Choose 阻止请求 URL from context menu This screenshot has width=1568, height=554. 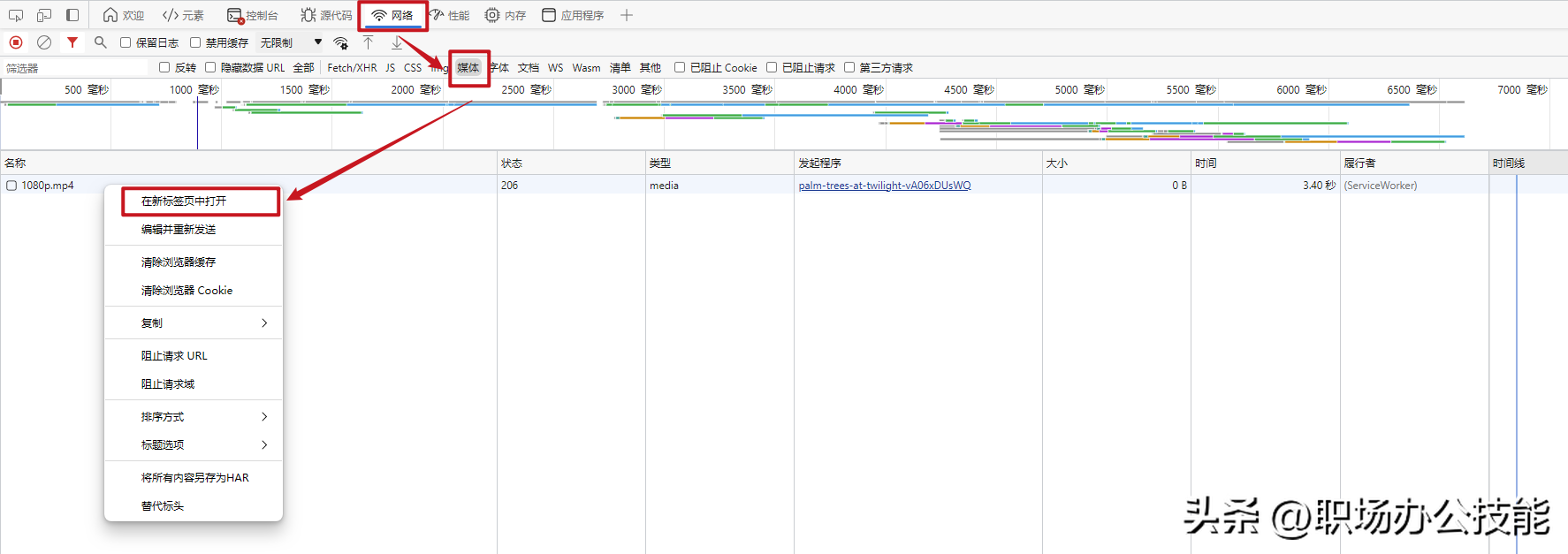click(x=194, y=356)
